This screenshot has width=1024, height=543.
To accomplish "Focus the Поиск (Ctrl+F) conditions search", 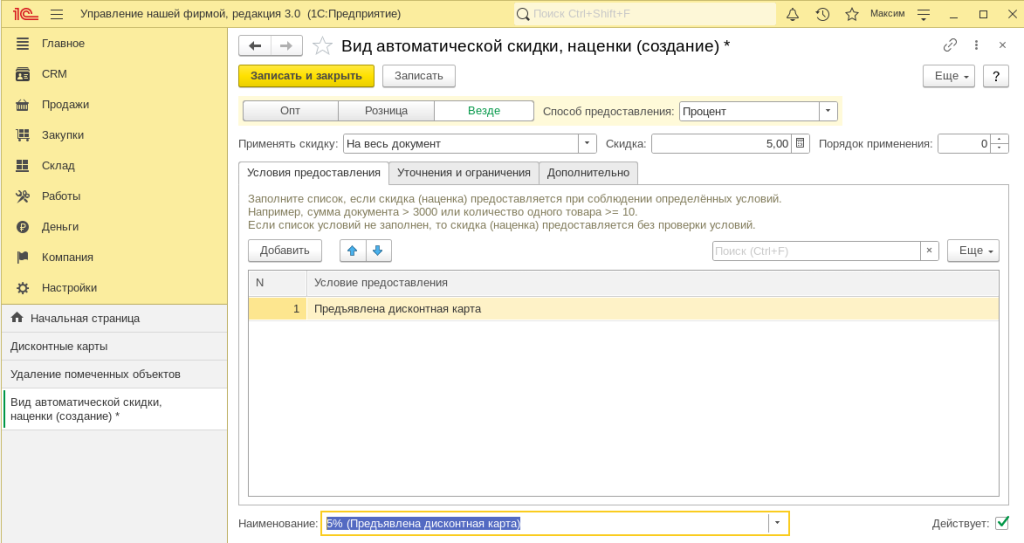I will tap(816, 251).
